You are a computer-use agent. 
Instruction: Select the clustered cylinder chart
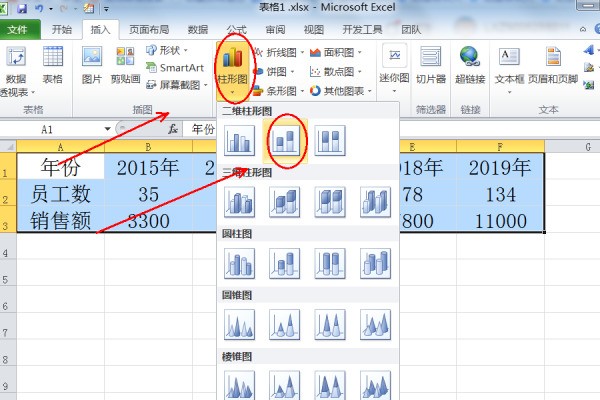240,263
